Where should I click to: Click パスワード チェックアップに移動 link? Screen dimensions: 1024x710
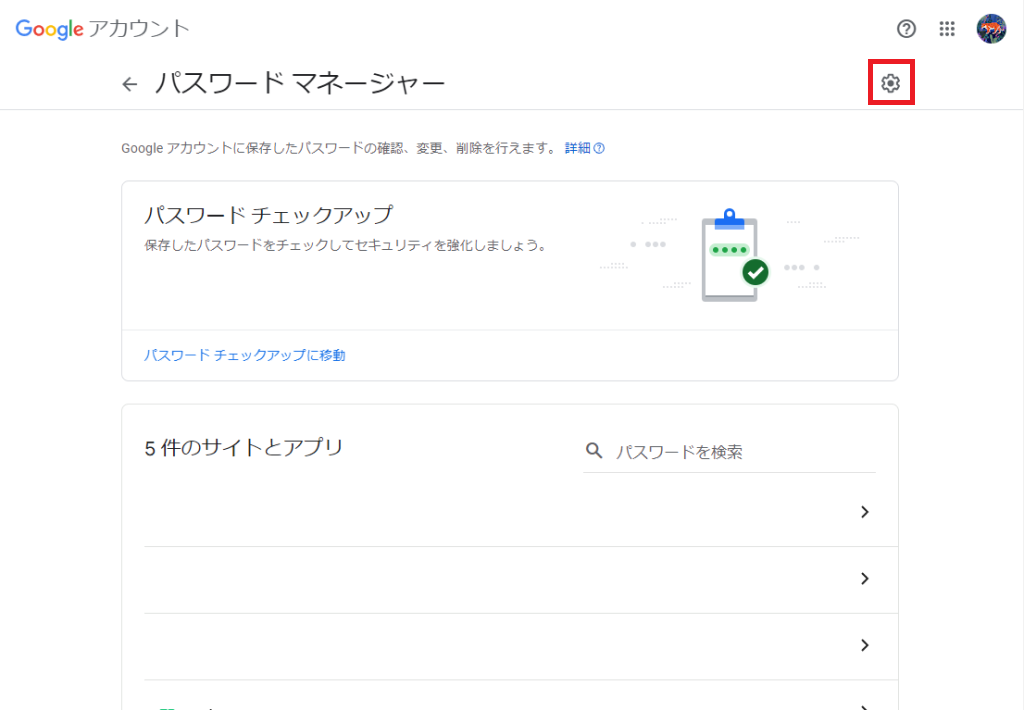[x=245, y=355]
